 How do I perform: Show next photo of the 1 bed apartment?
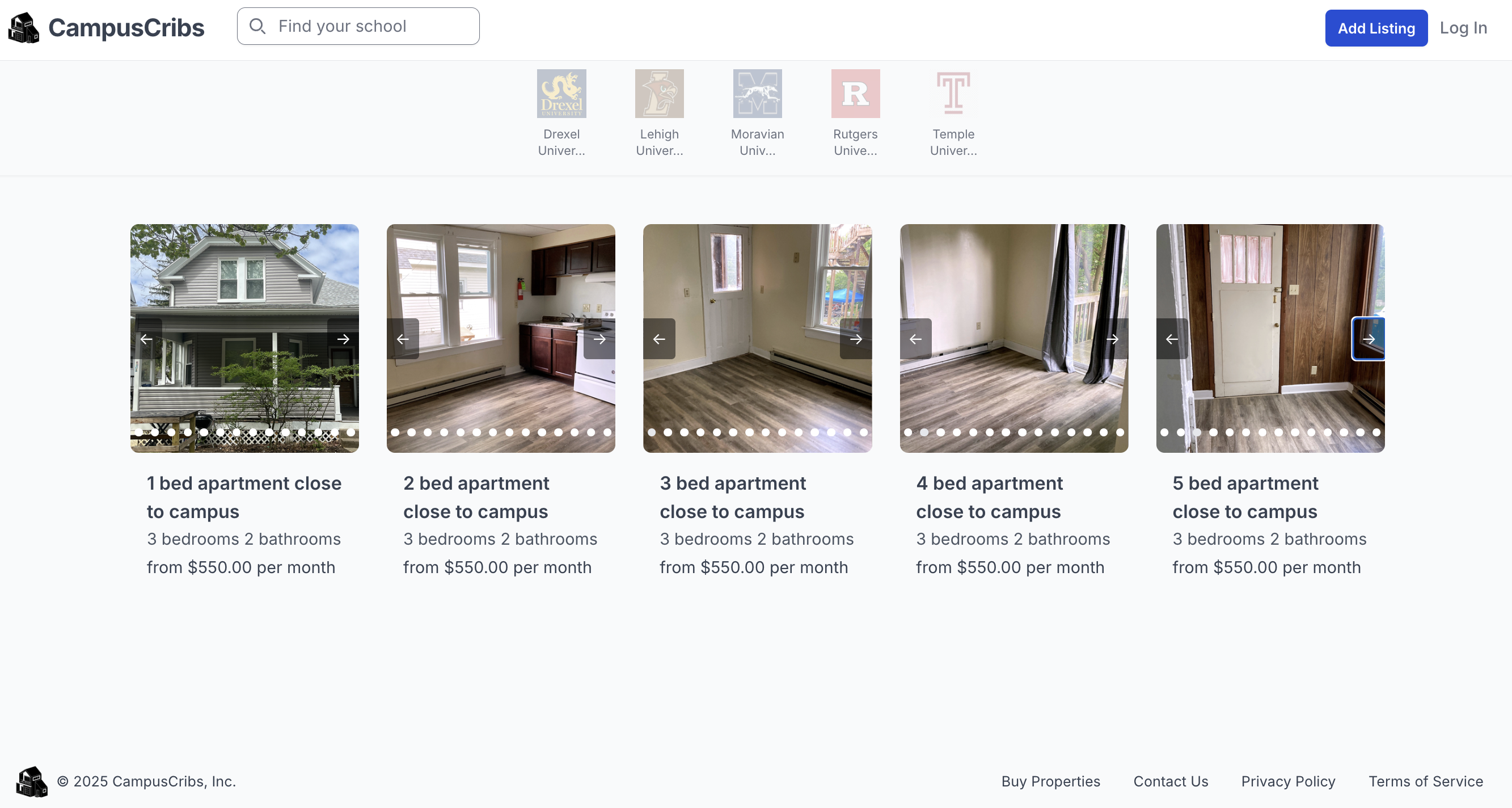tap(343, 339)
